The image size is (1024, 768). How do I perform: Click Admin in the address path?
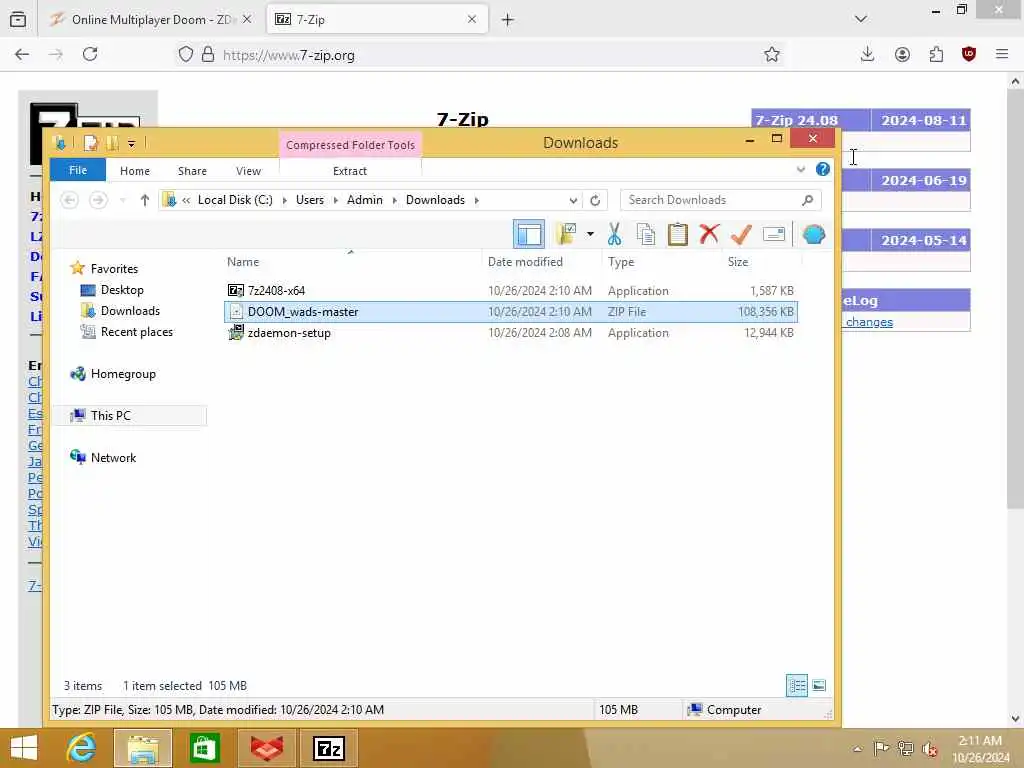(364, 200)
